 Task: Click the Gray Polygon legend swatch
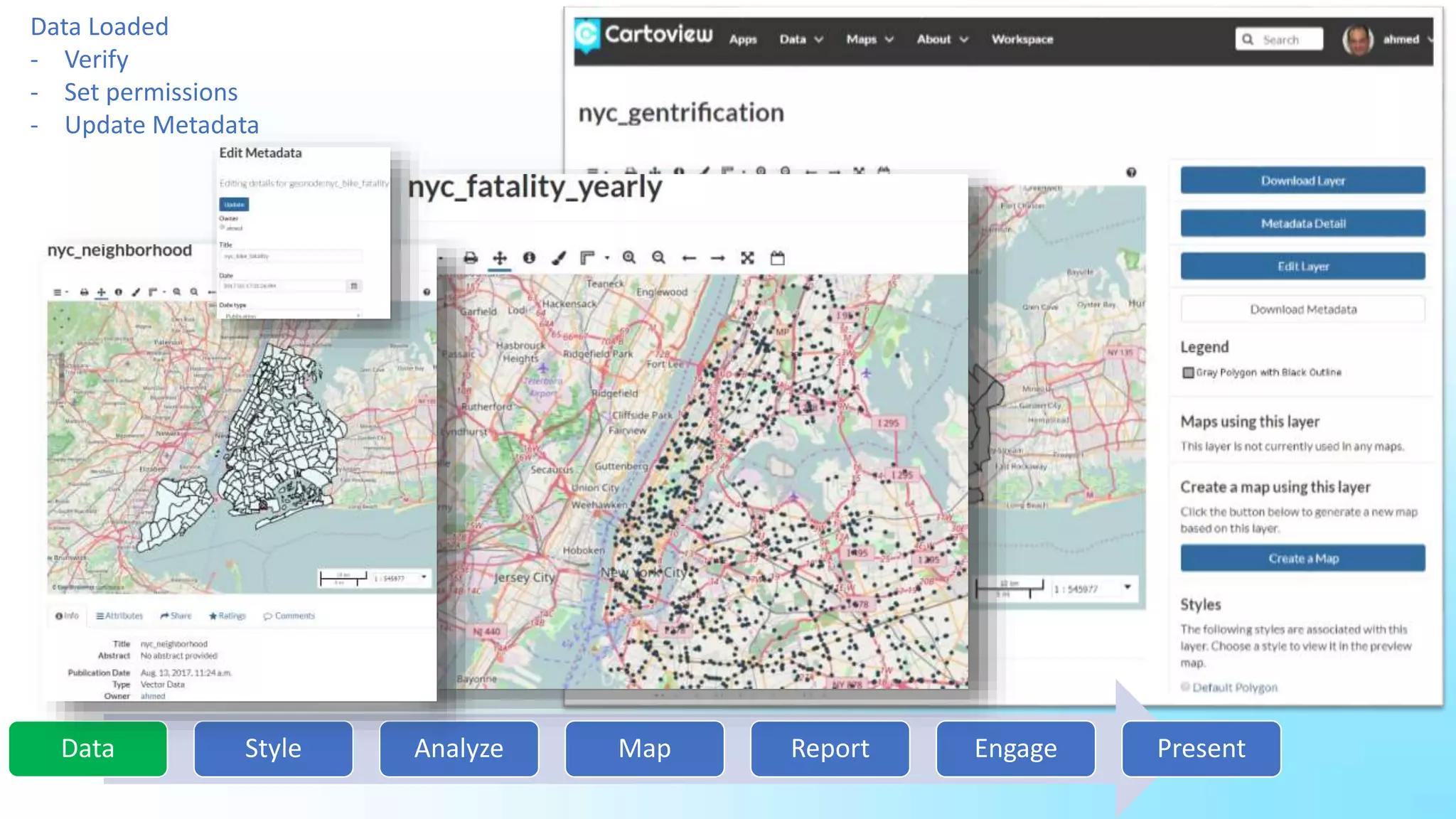(1188, 373)
